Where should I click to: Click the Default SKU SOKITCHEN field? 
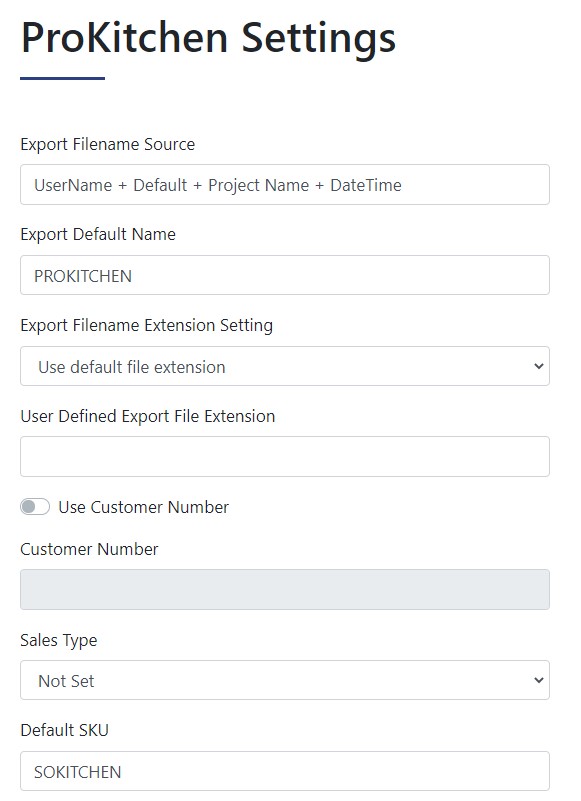coord(285,771)
